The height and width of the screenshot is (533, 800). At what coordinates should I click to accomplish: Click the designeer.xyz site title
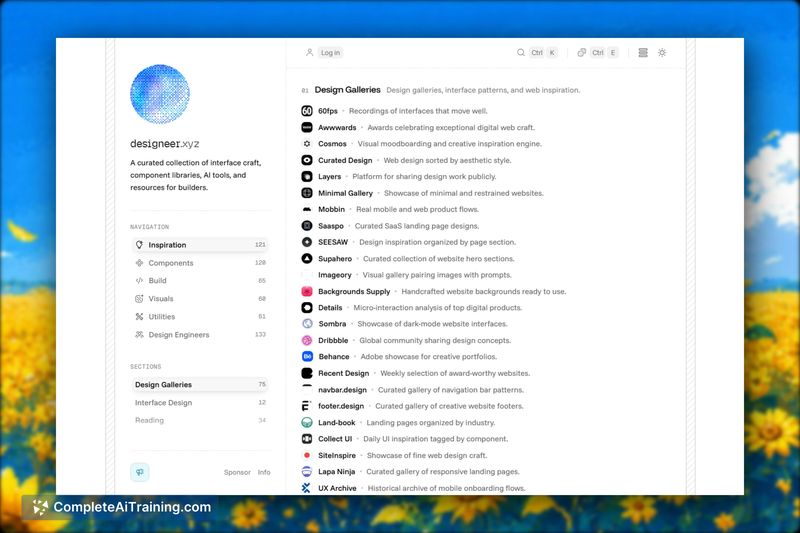164,144
